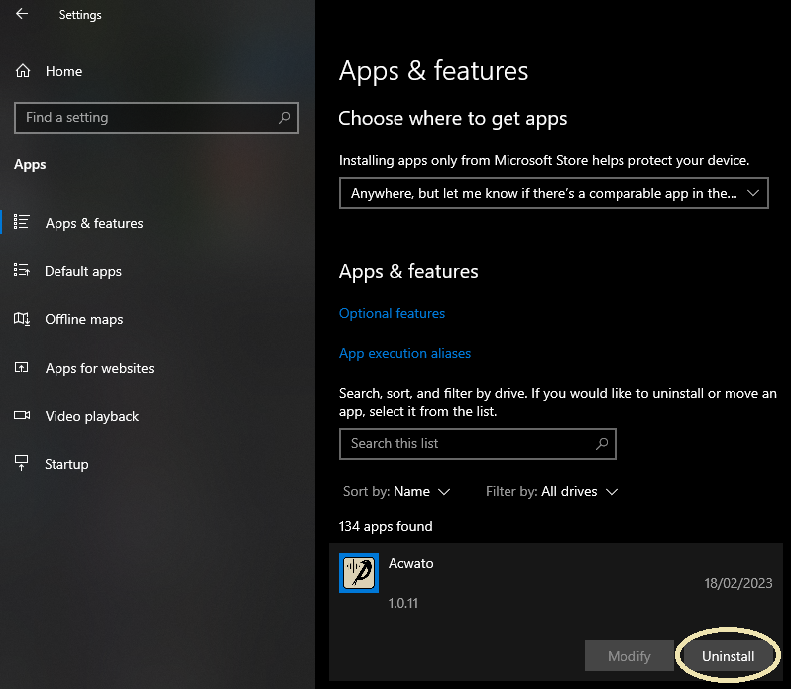Click the Default apps sidebar icon
The height and width of the screenshot is (689, 791).
[x=22, y=271]
